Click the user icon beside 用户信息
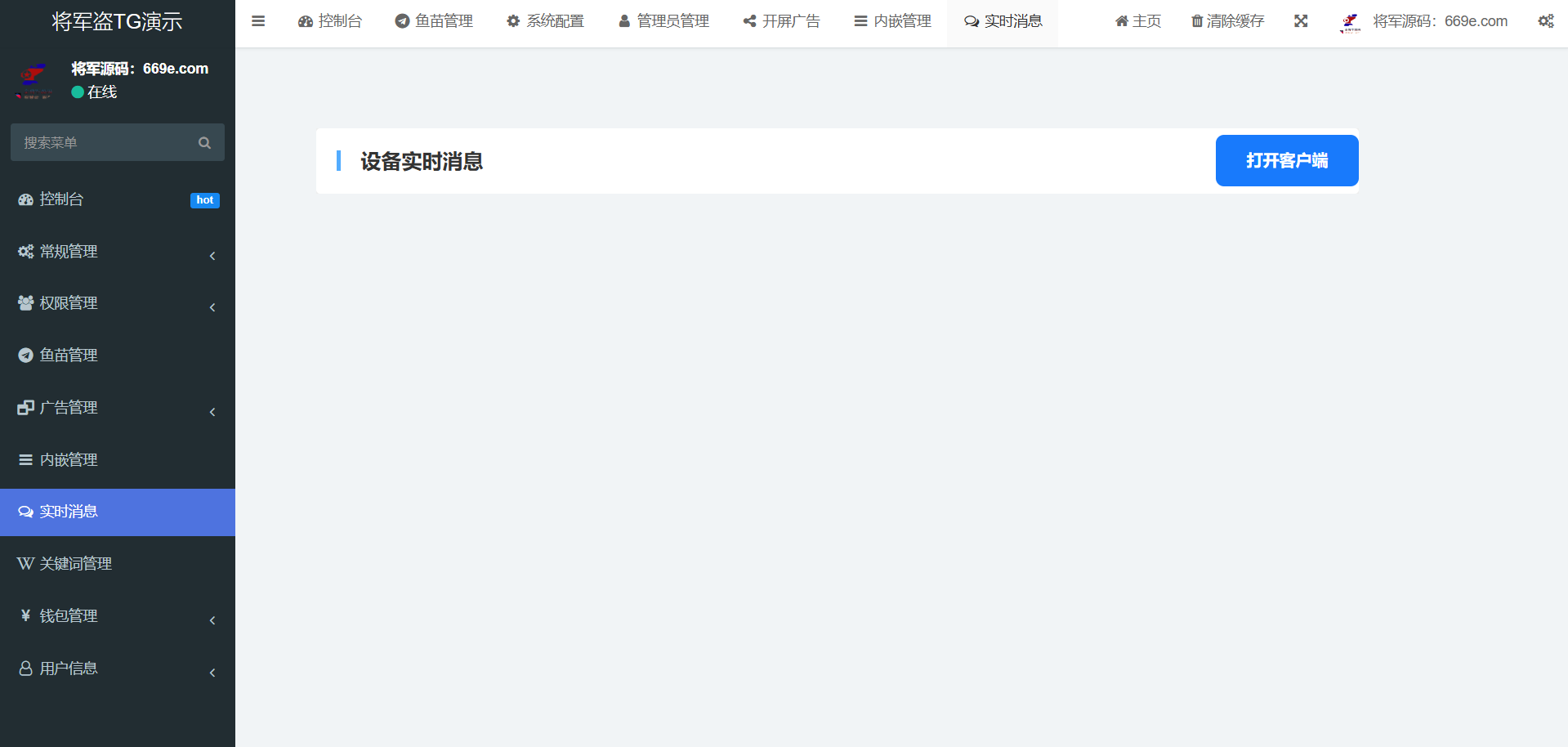1568x747 pixels. tap(26, 669)
